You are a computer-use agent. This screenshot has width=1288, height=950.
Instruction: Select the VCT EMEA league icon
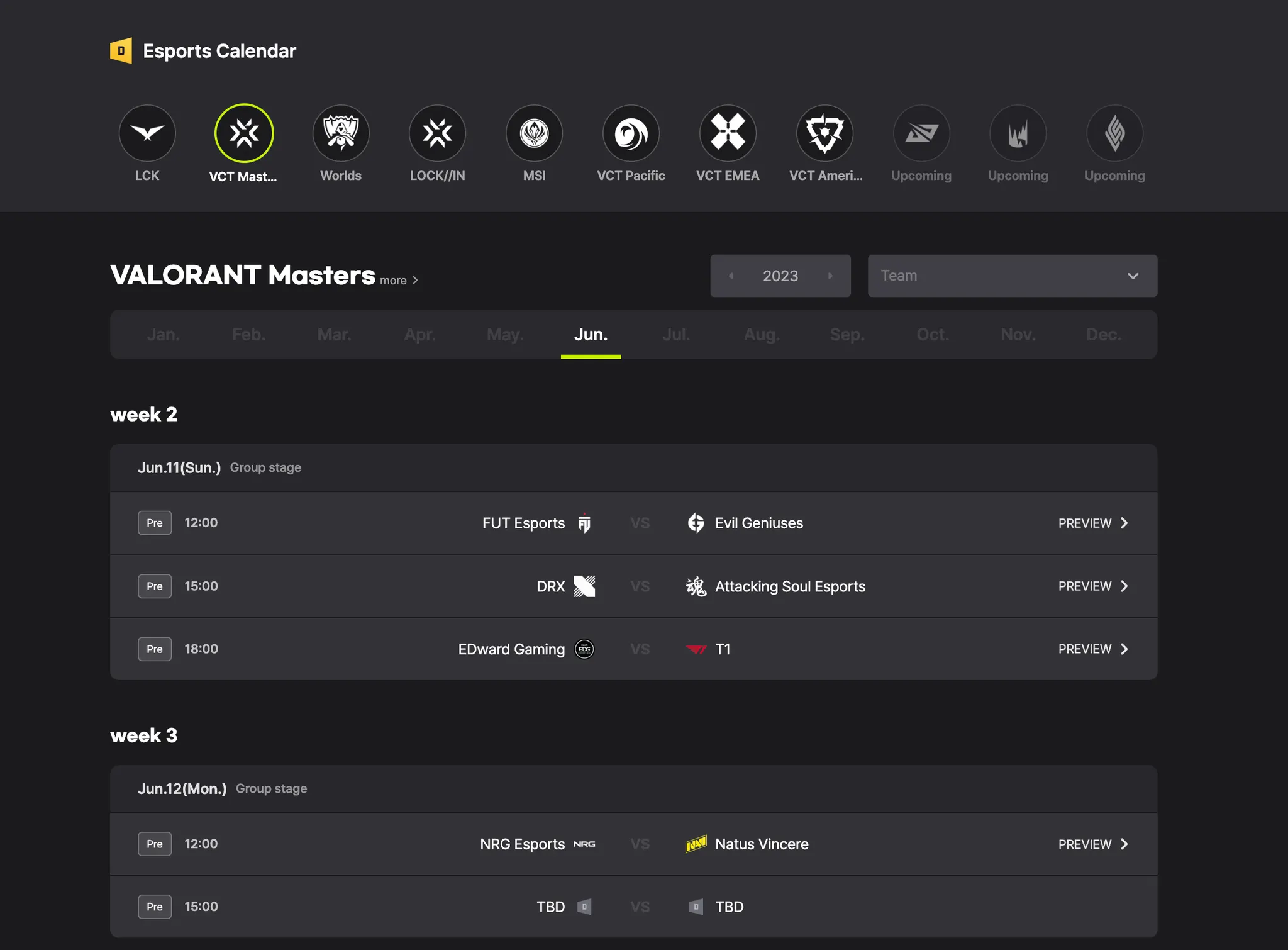pyautogui.click(x=728, y=133)
